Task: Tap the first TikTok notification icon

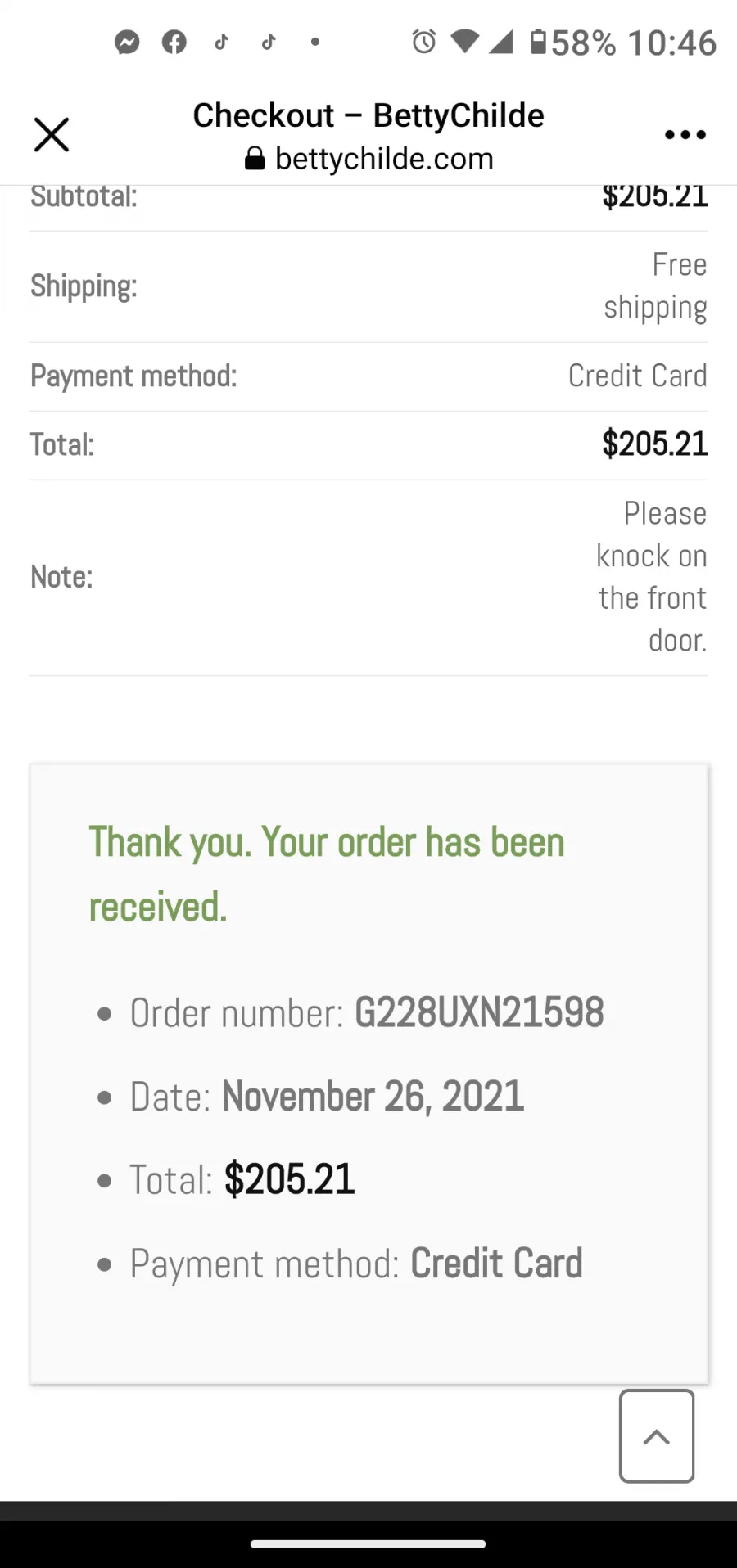Action: coord(221,42)
